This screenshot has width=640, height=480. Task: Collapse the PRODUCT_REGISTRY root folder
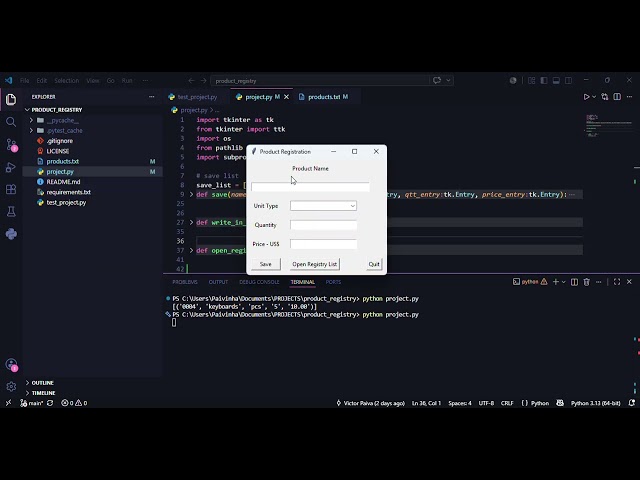tap(27, 110)
